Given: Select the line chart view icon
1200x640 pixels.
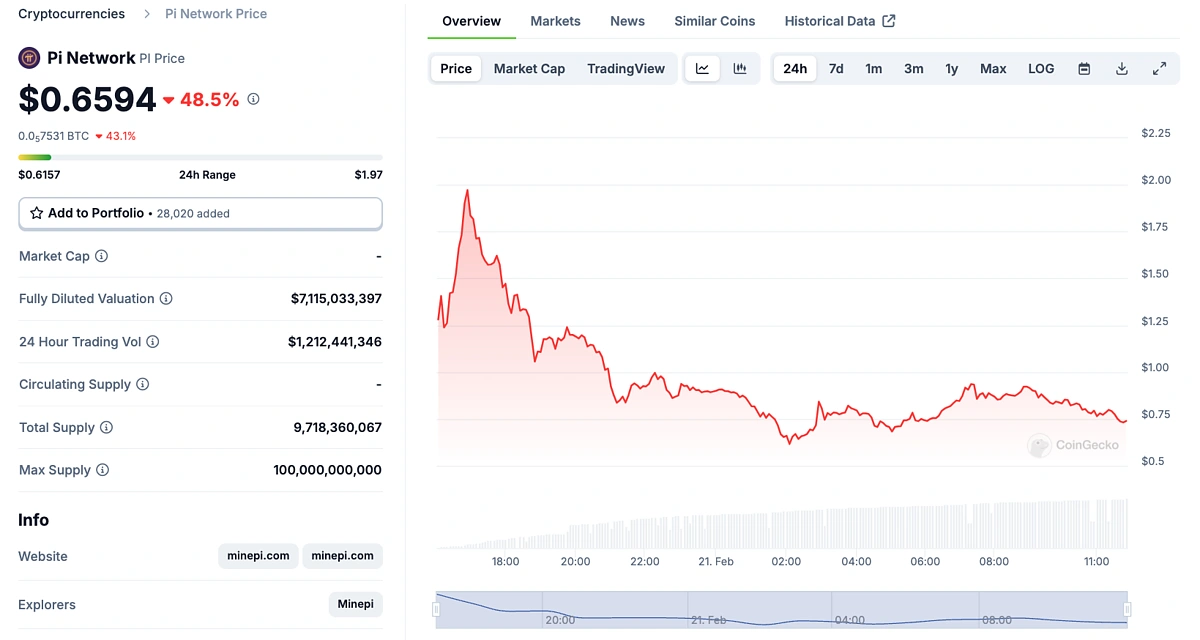Looking at the screenshot, I should click(x=702, y=68).
